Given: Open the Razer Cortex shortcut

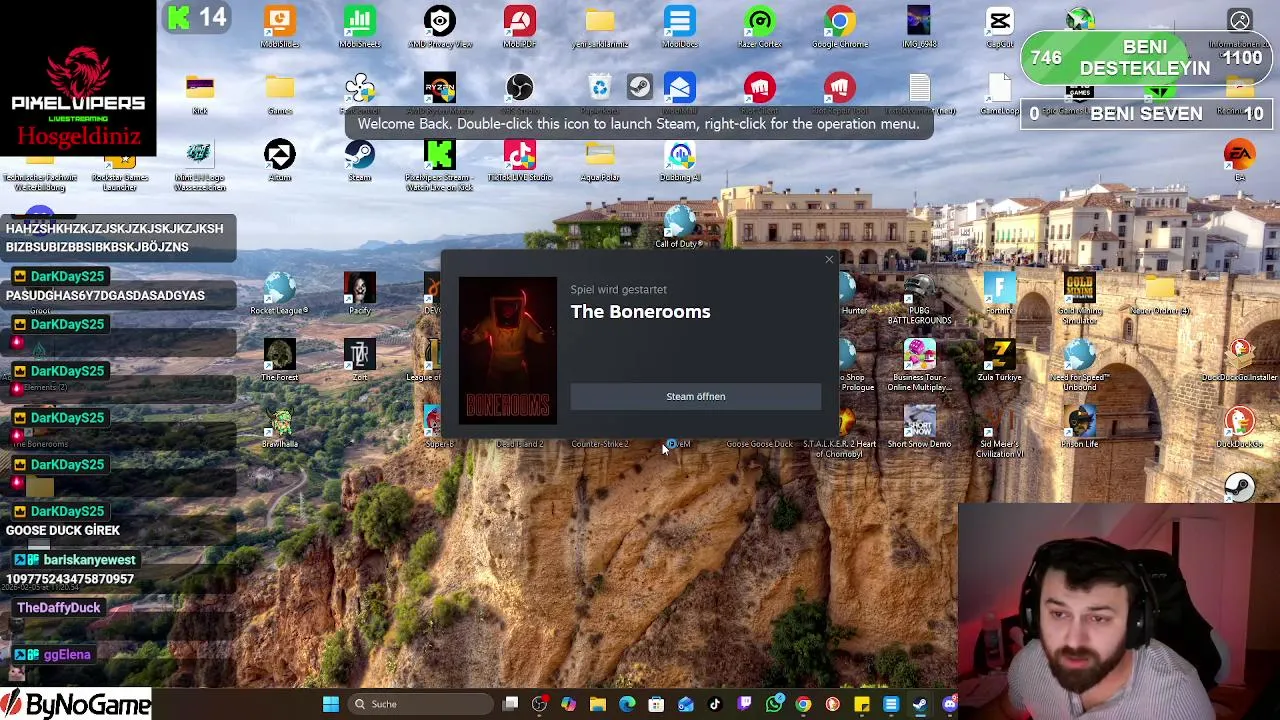Looking at the screenshot, I should pyautogui.click(x=760, y=27).
